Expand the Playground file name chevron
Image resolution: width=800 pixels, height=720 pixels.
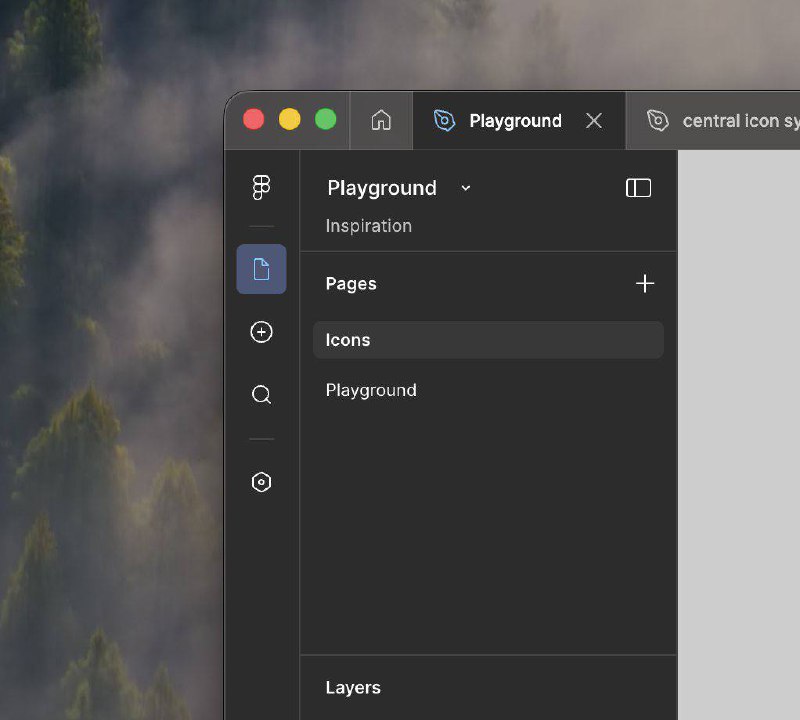pyautogui.click(x=465, y=188)
